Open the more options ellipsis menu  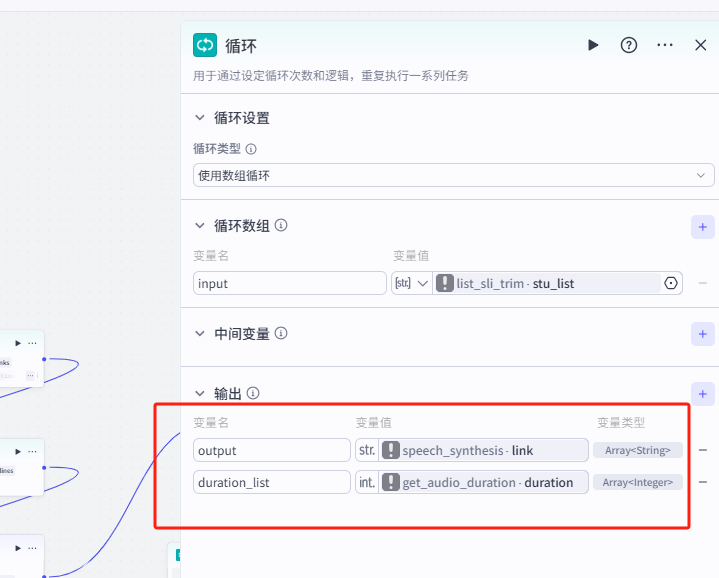[x=665, y=45]
